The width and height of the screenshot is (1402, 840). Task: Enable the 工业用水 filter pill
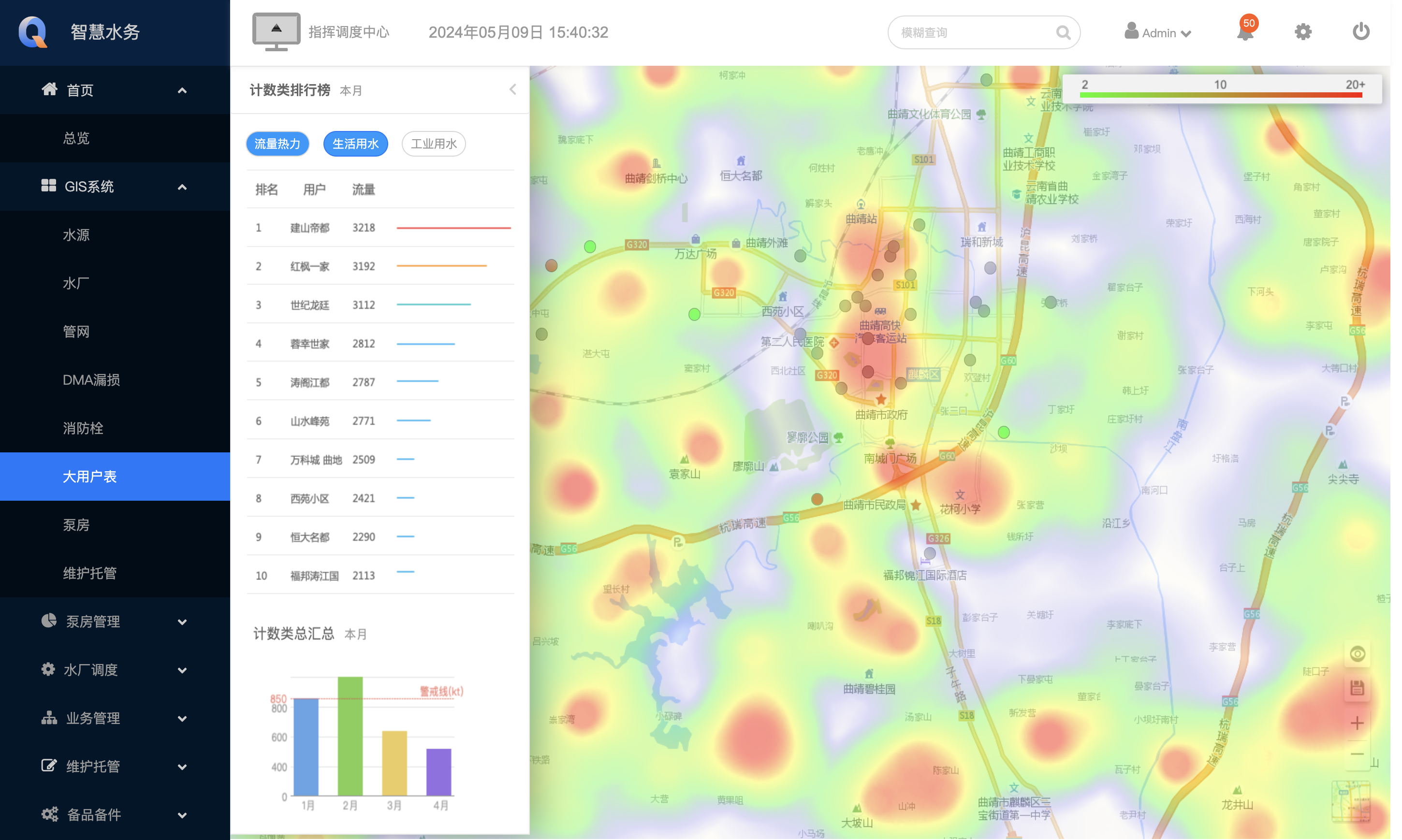433,144
